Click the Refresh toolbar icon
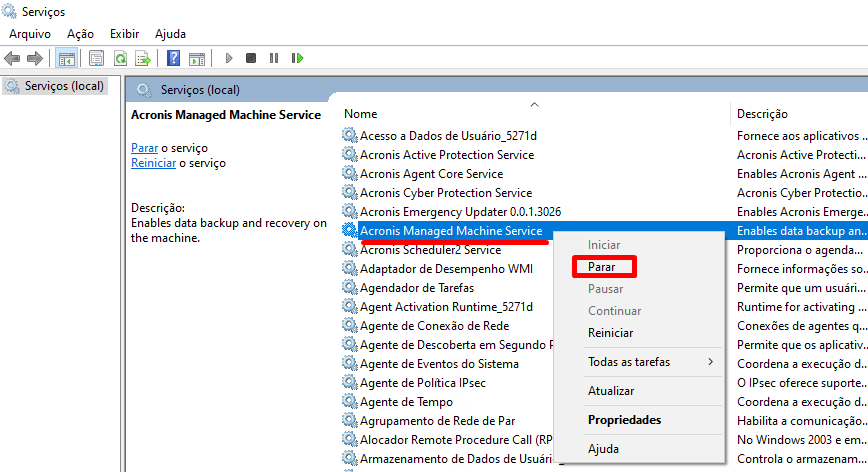 click(120, 58)
